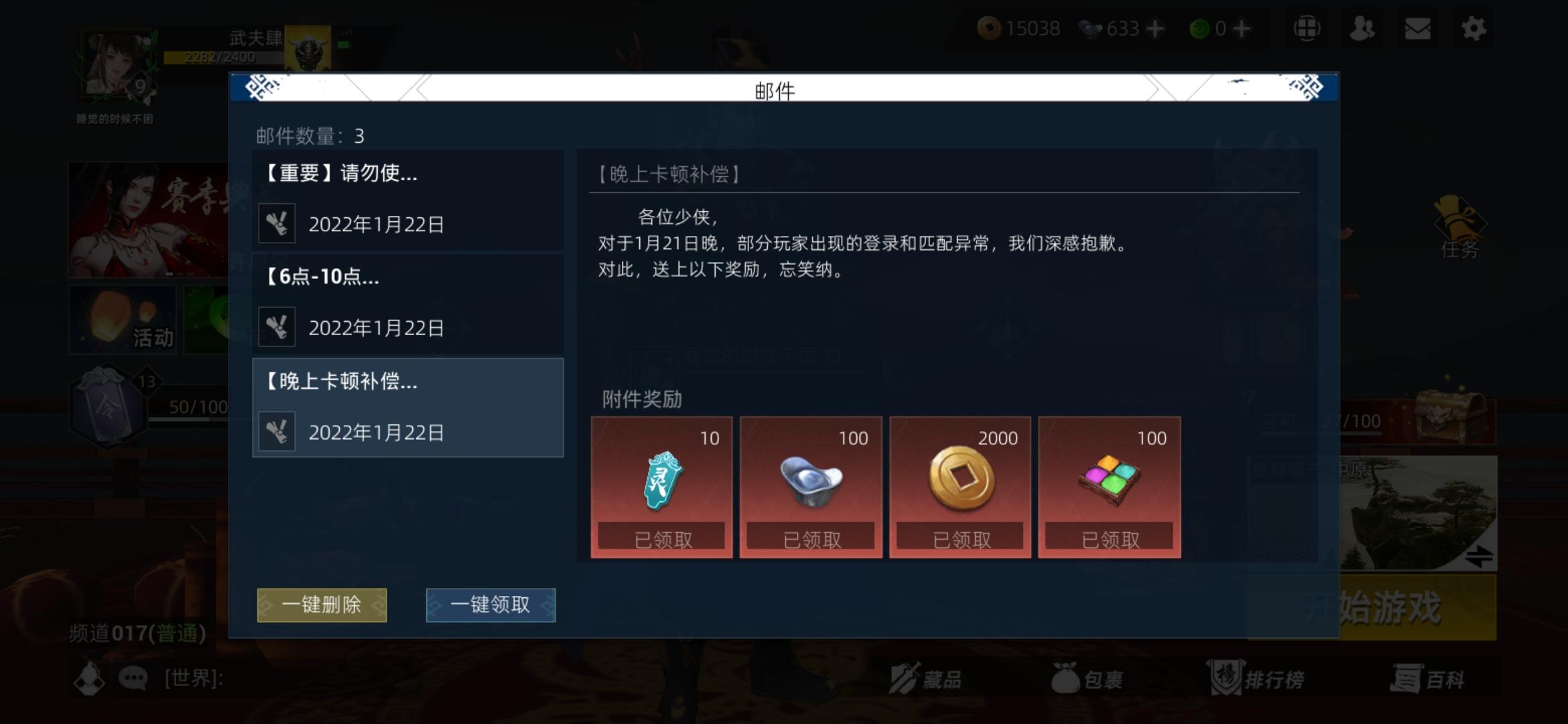Add jade currency via plus next to 0
This screenshot has height=724, width=1568.
[x=1241, y=29]
